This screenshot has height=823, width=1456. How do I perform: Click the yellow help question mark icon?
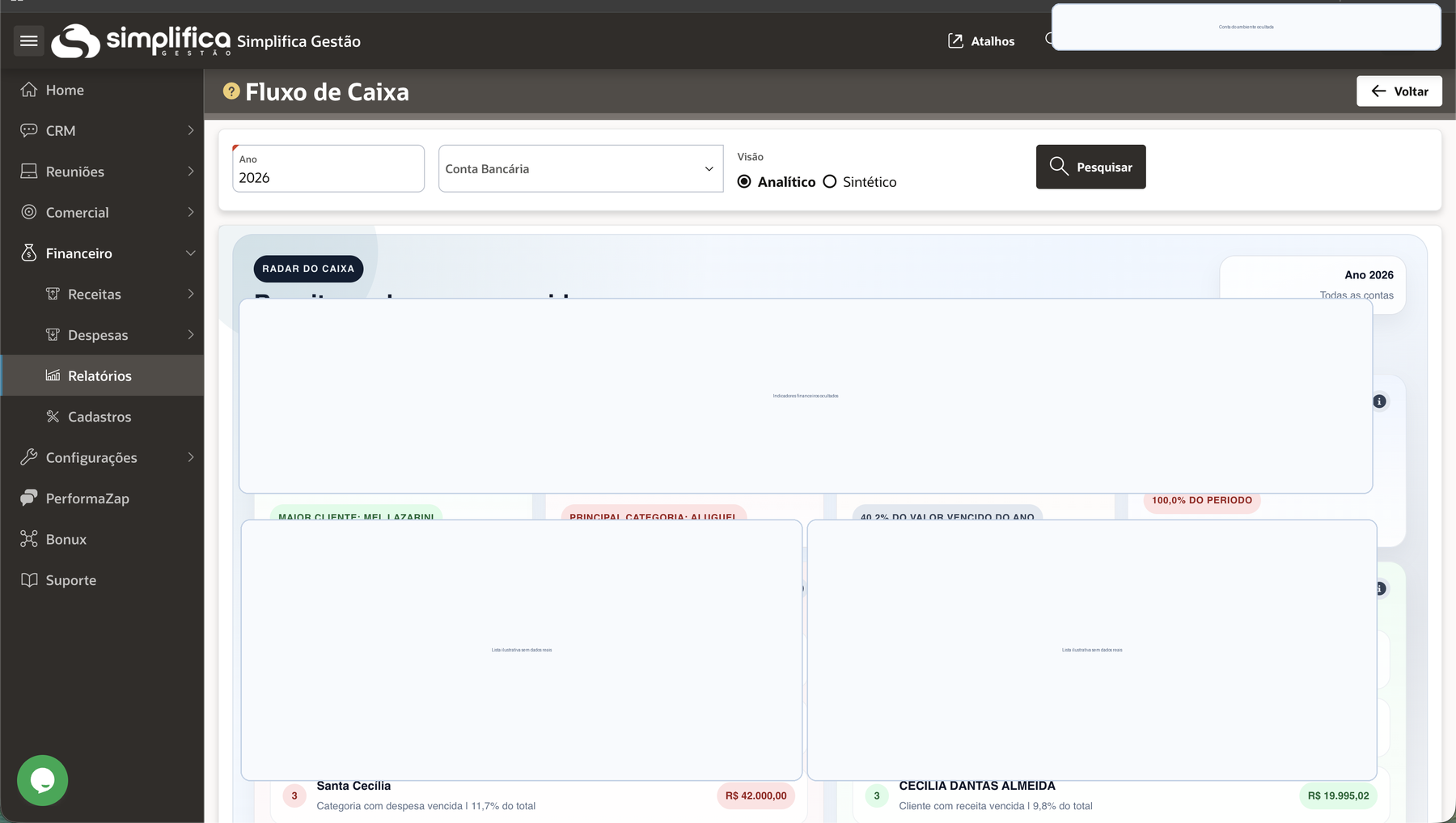click(231, 91)
